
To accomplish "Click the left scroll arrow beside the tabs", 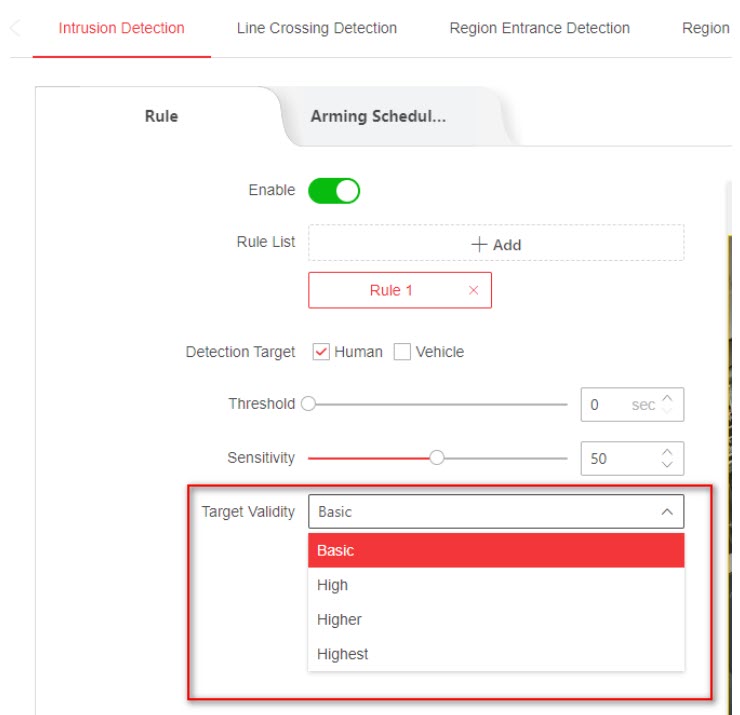I will click(14, 28).
